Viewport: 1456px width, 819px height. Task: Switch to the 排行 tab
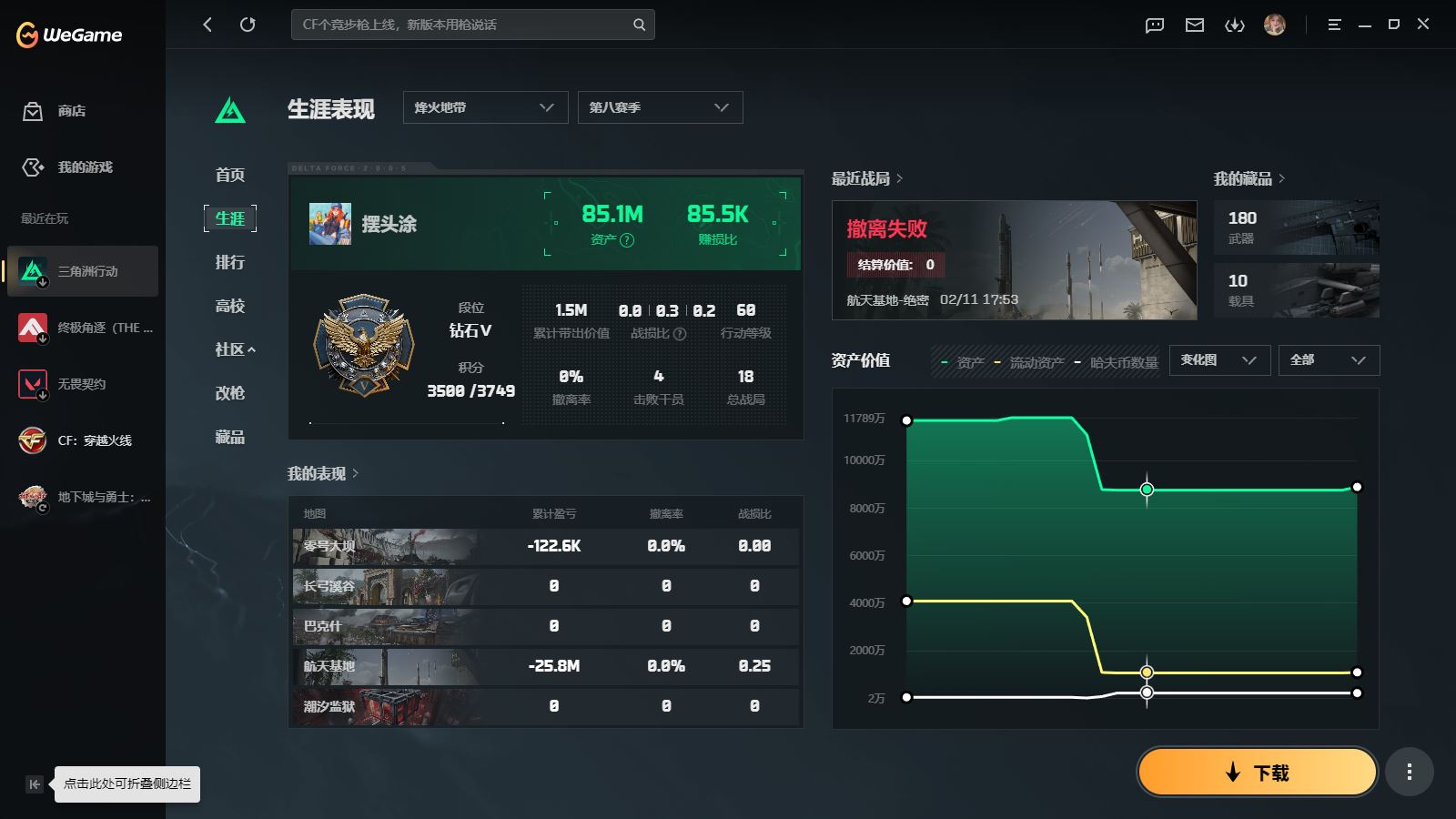tap(230, 262)
